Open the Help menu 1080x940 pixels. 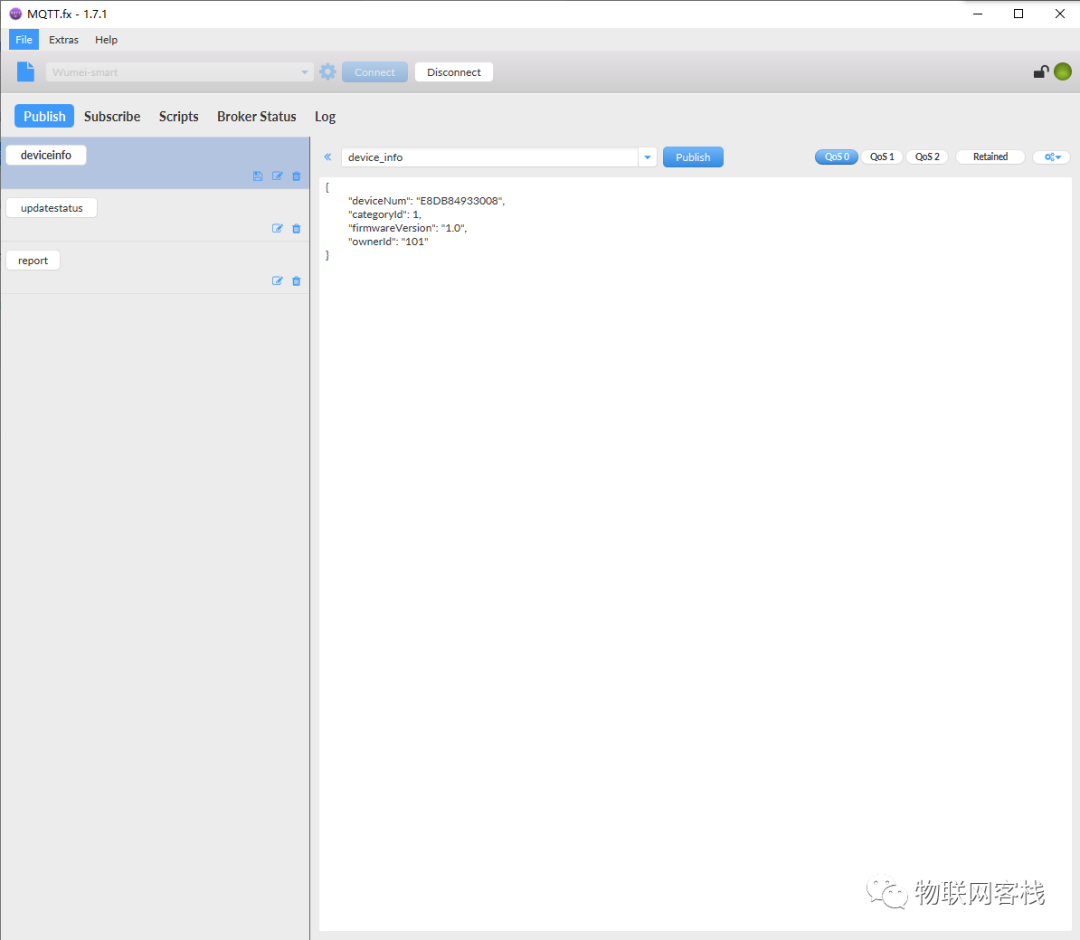click(x=106, y=40)
